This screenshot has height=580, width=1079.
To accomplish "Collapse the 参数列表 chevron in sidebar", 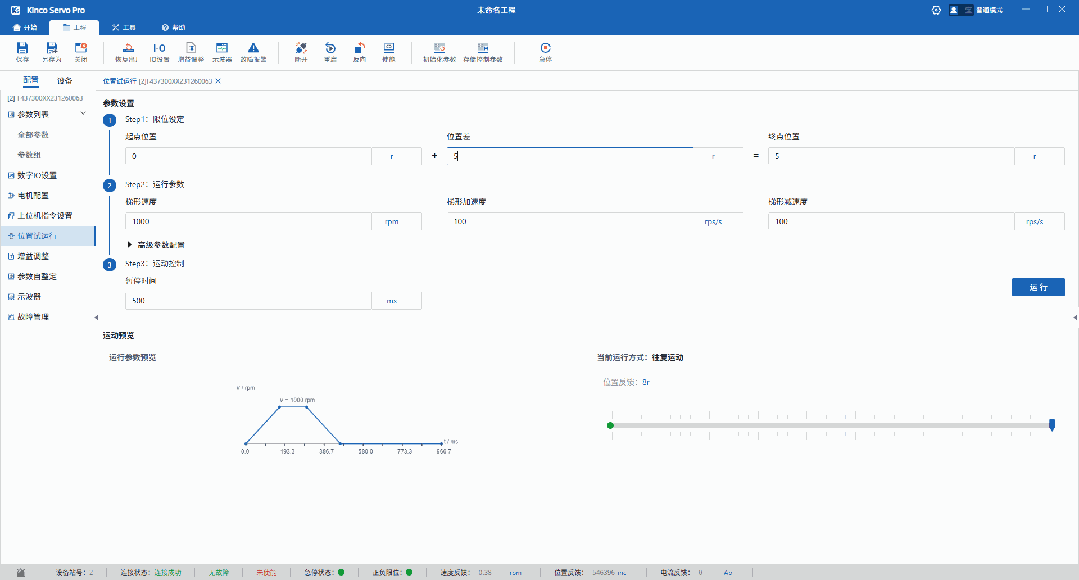I will (83, 114).
